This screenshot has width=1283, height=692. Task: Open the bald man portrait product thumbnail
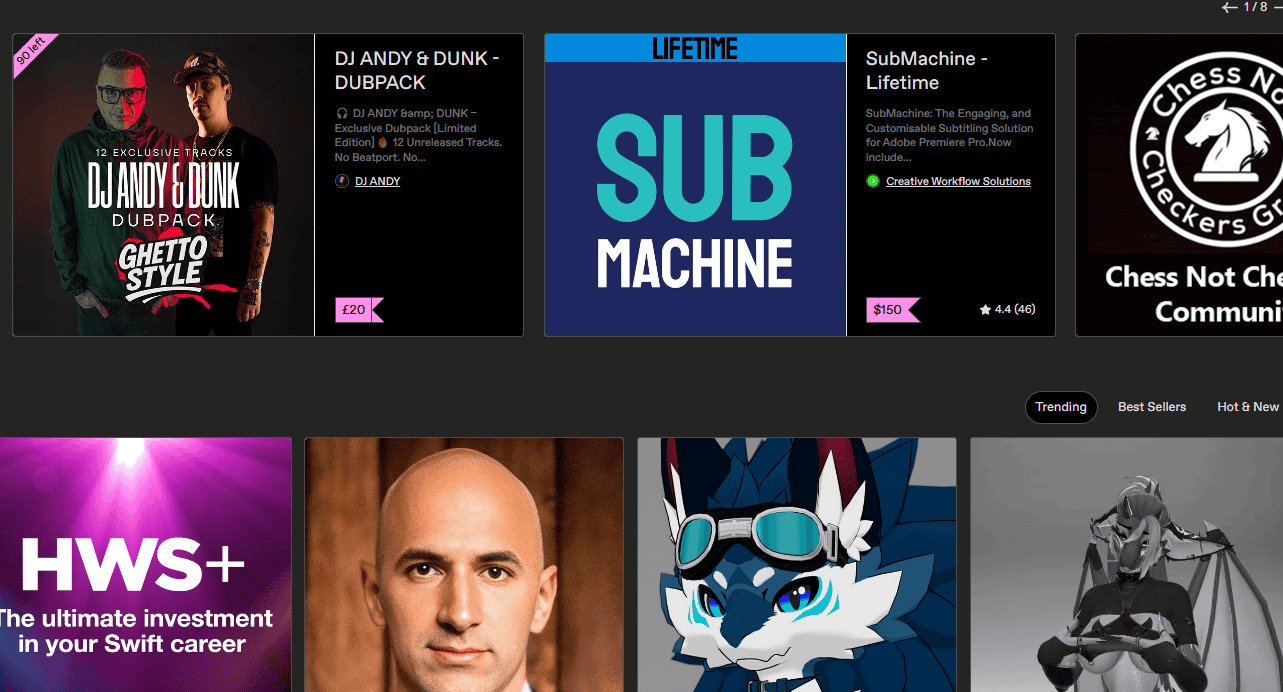464,564
